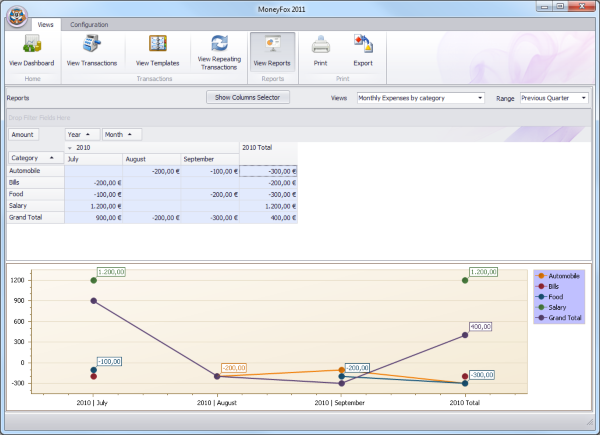The image size is (600, 435).
Task: Open the View Transactions icon
Action: pyautogui.click(x=92, y=51)
